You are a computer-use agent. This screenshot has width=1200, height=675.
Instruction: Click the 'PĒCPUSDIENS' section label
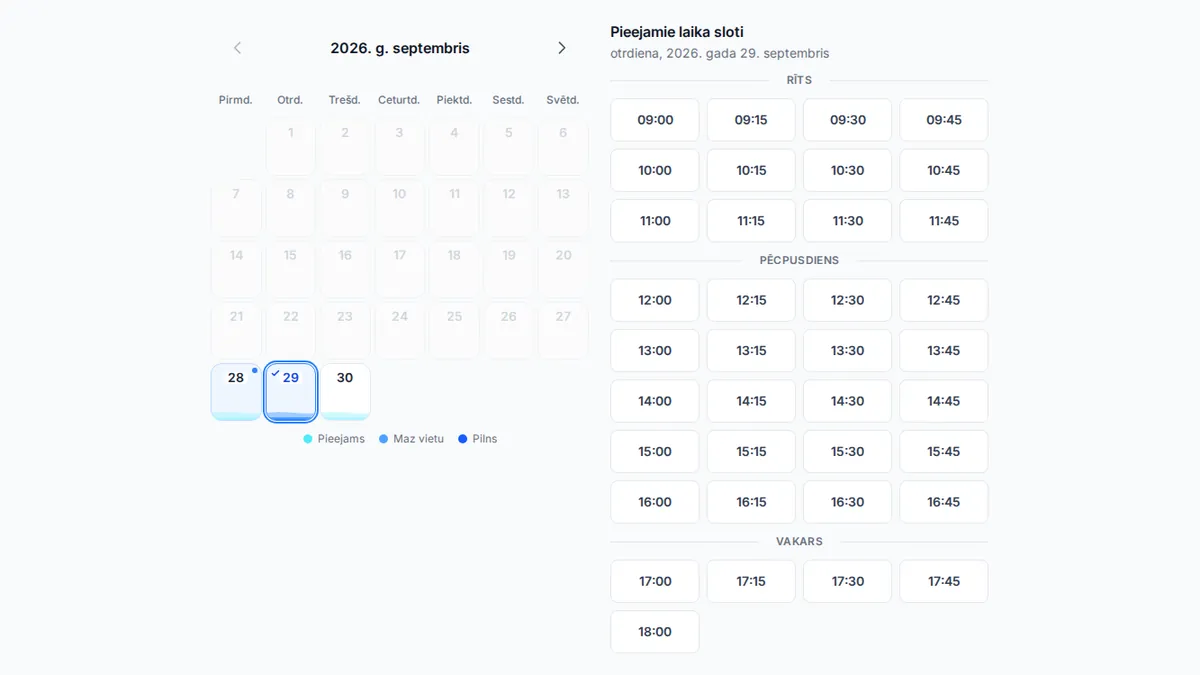pos(799,260)
